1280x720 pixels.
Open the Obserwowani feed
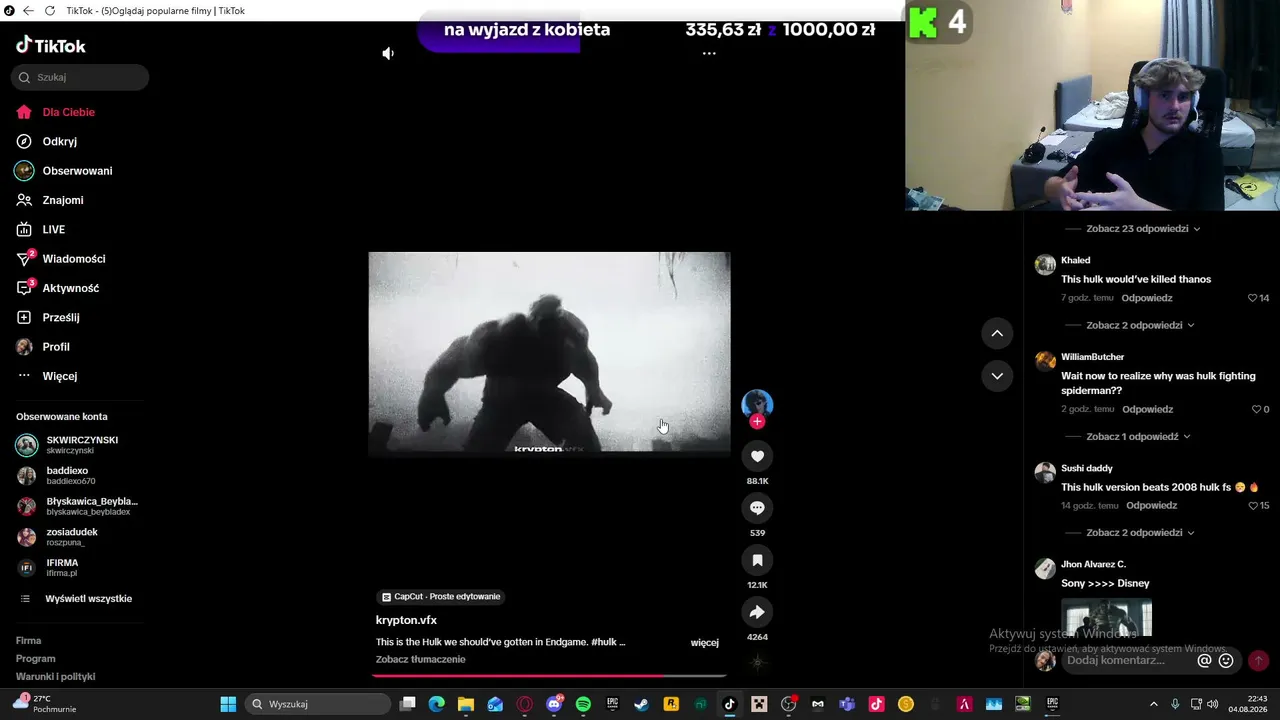(77, 171)
